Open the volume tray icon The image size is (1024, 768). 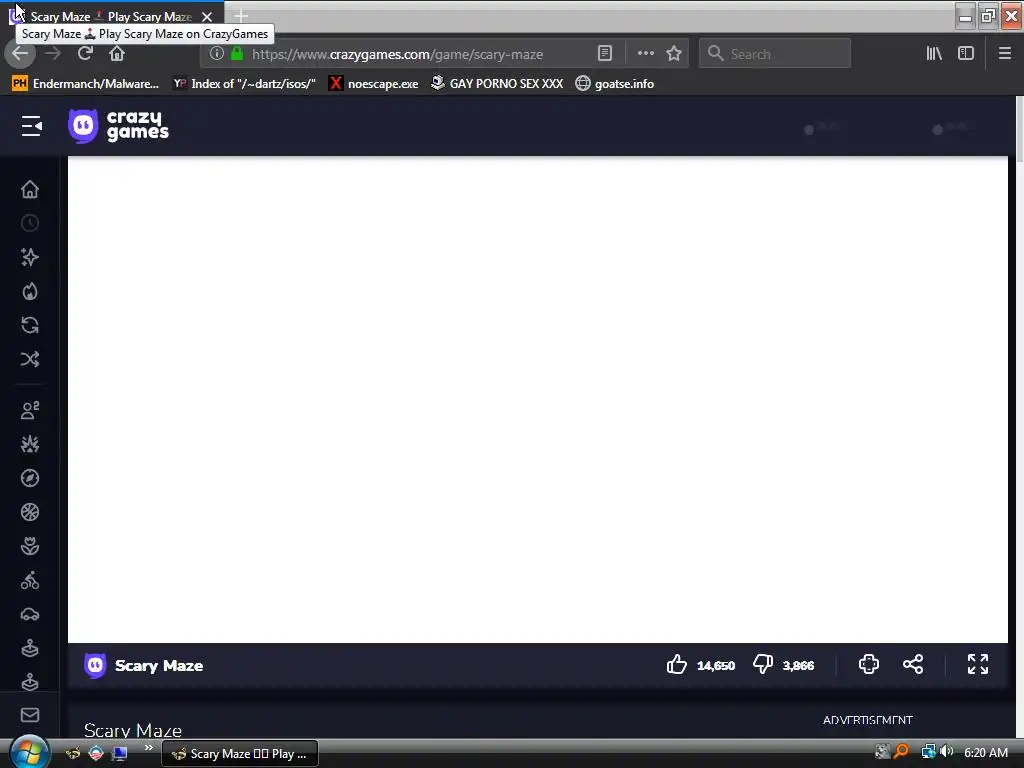[x=947, y=752]
